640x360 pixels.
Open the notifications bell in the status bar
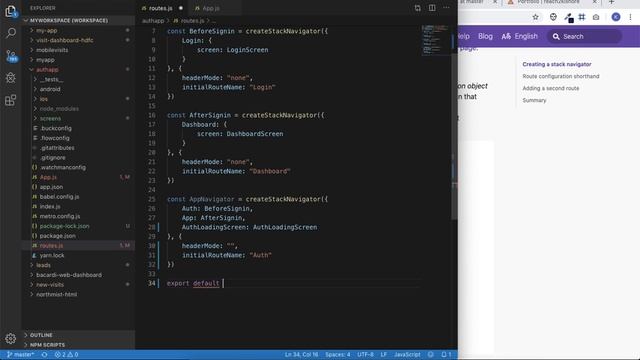click(x=446, y=355)
